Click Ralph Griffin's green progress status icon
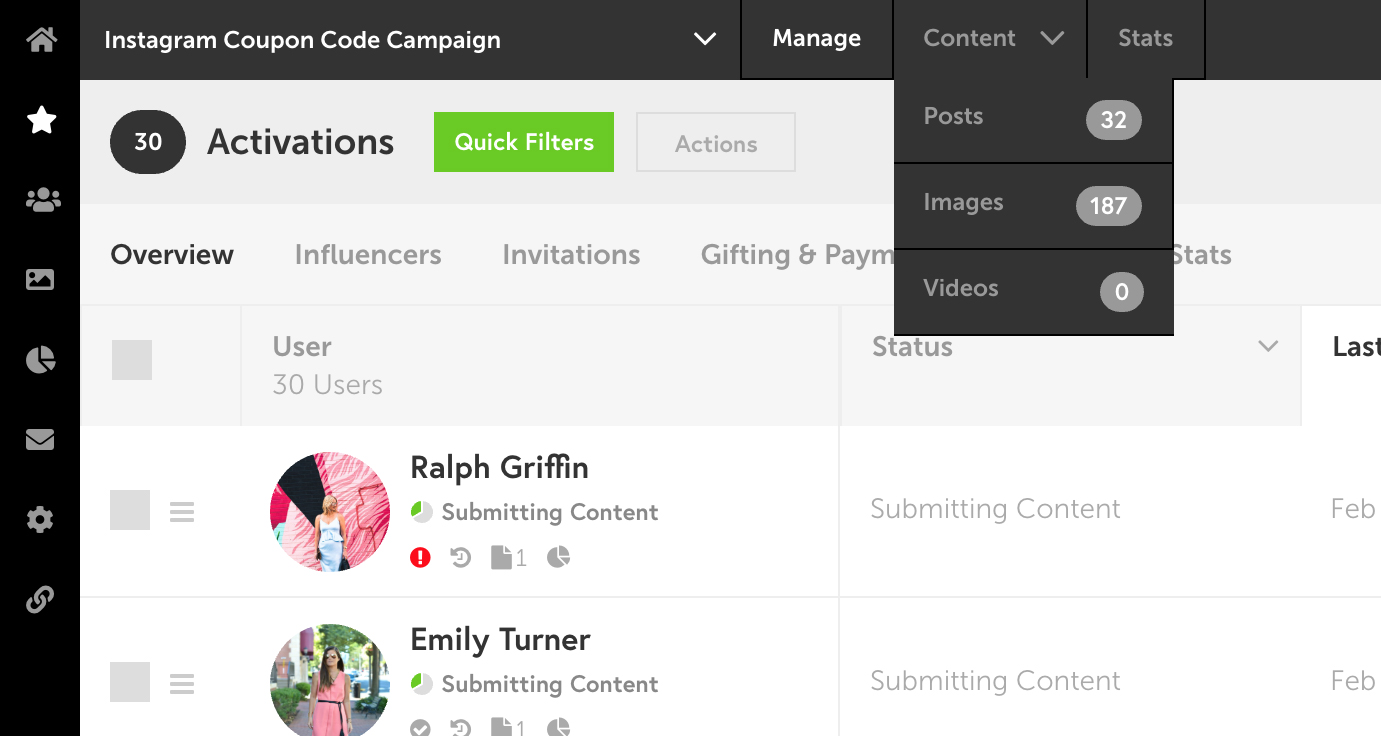The height and width of the screenshot is (736, 1381). click(x=422, y=512)
